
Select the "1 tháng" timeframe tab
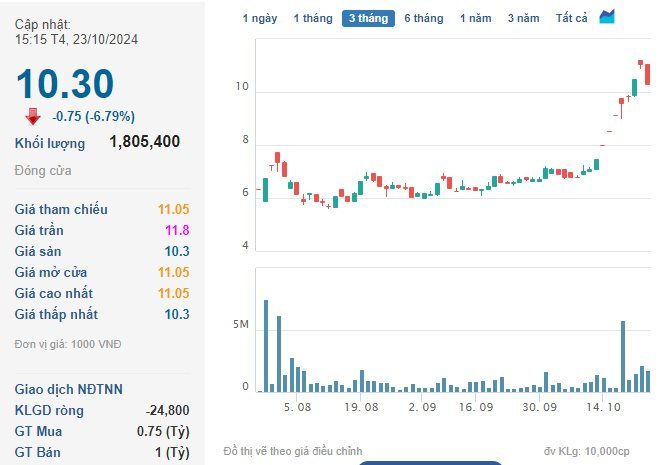tap(313, 18)
